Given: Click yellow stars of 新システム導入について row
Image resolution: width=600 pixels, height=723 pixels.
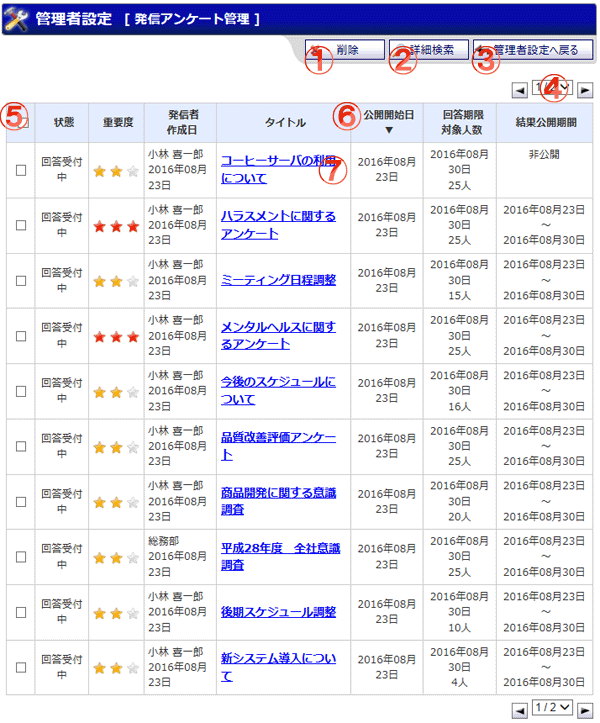Looking at the screenshot, I should coord(116,668).
